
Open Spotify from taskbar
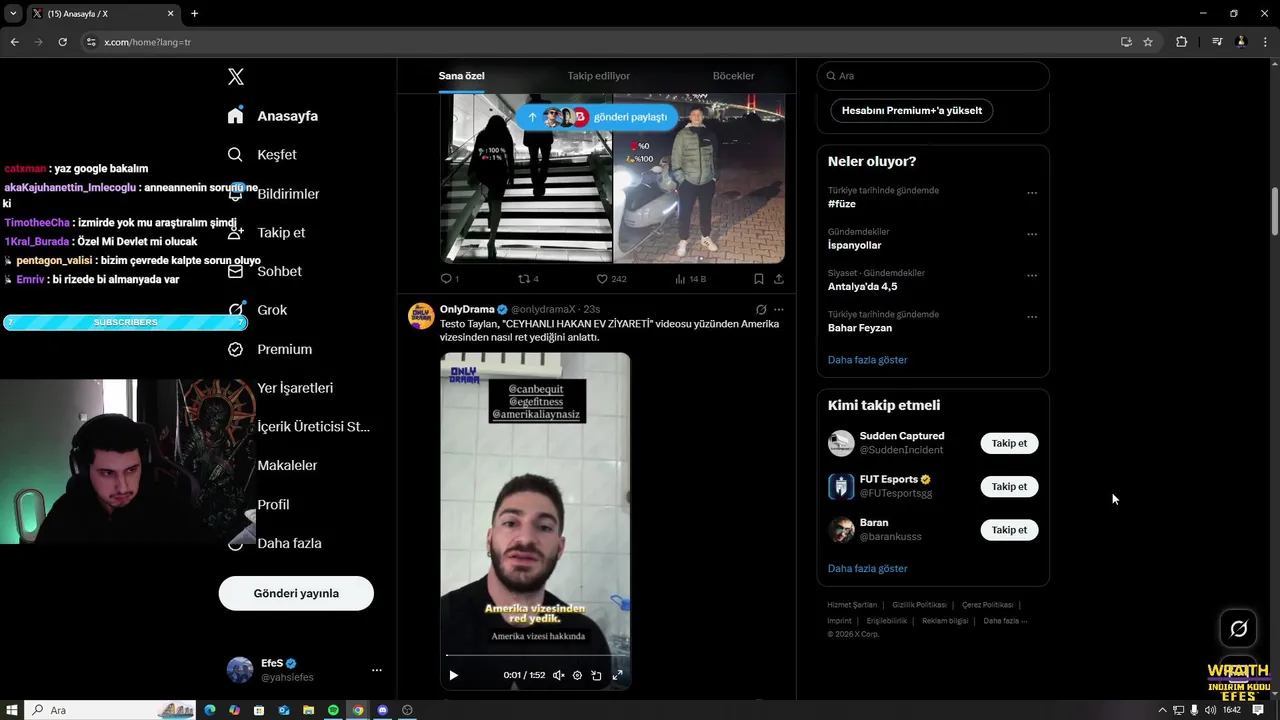333,710
